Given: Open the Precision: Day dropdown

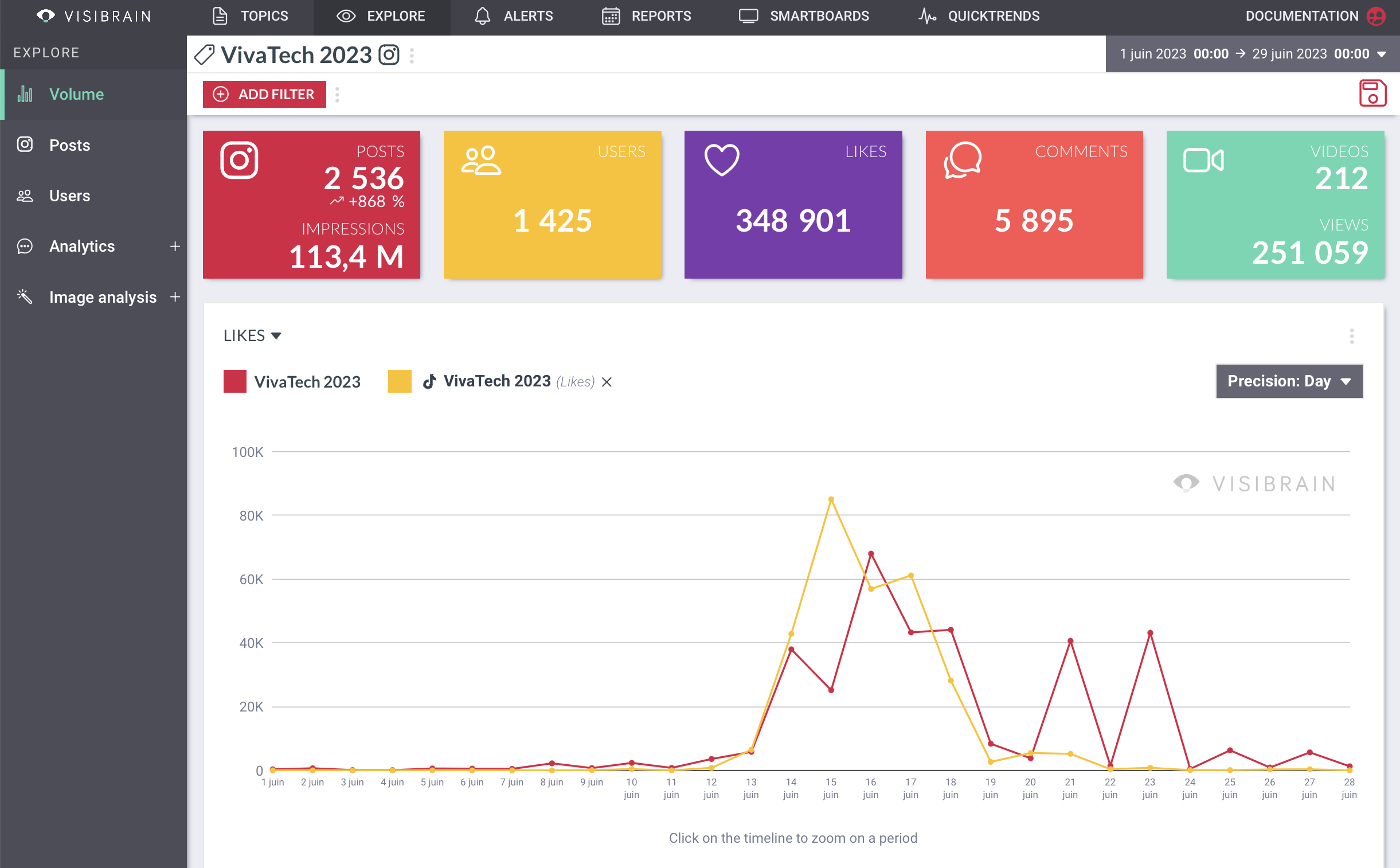Looking at the screenshot, I should coord(1289,381).
